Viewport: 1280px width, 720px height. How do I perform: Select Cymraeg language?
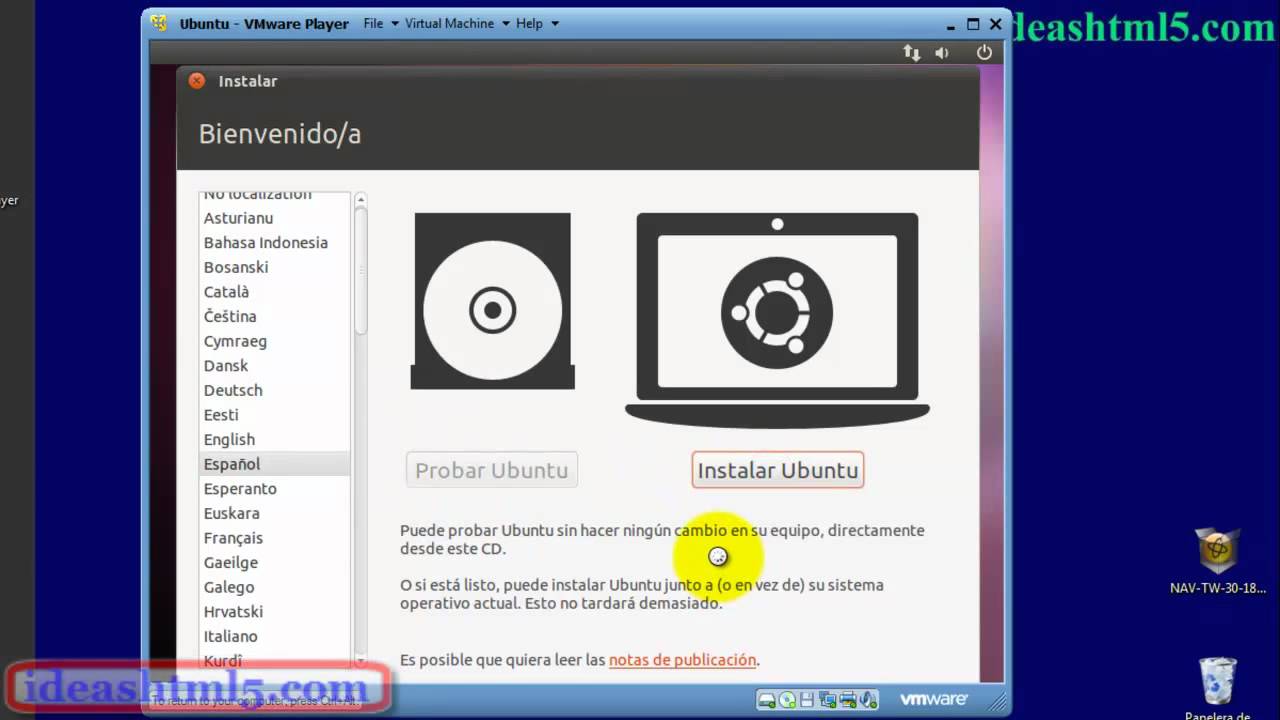pos(274,341)
